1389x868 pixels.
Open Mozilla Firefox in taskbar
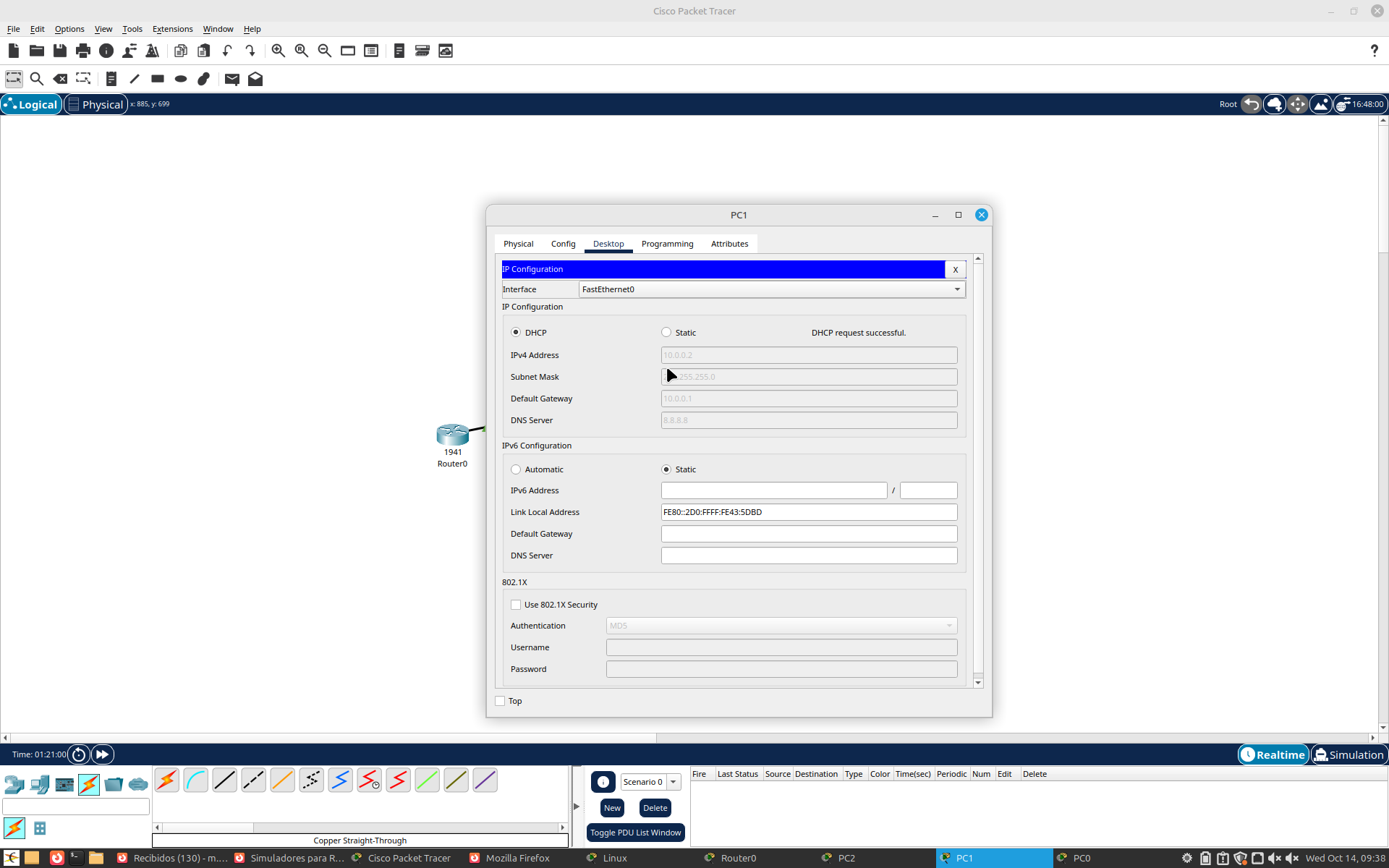pos(510,858)
